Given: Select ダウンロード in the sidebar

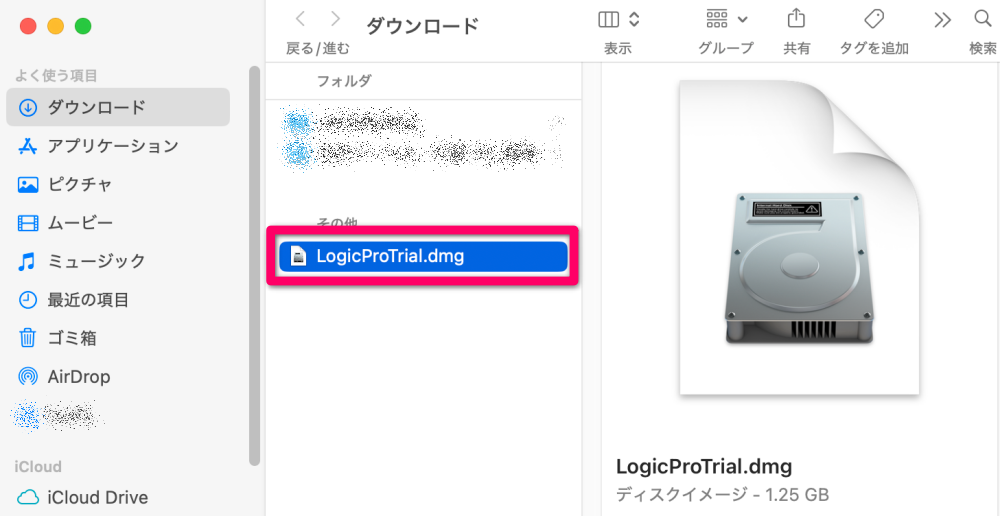Looking at the screenshot, I should click(x=118, y=107).
